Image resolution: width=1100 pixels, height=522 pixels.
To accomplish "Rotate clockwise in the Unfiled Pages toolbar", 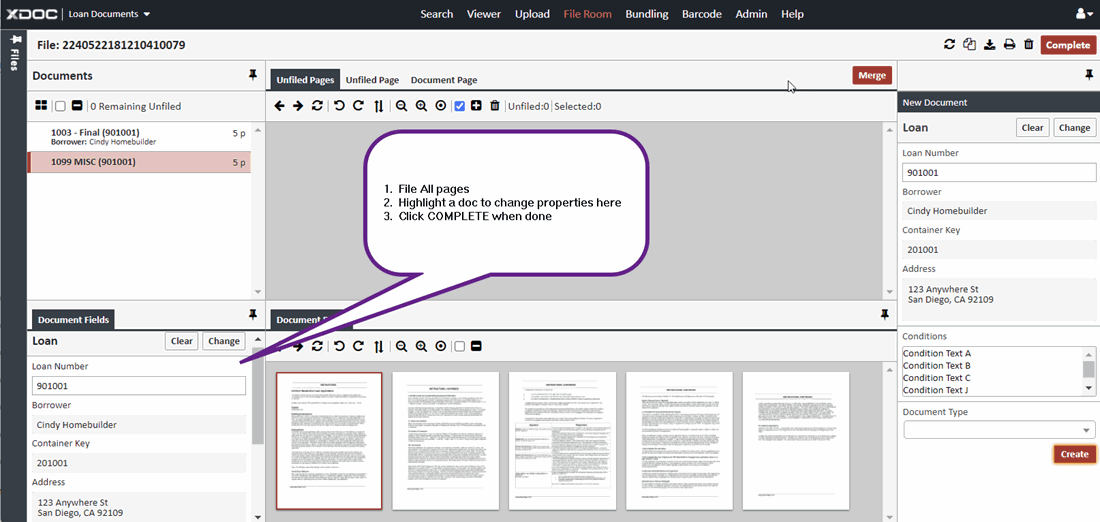I will pyautogui.click(x=358, y=106).
